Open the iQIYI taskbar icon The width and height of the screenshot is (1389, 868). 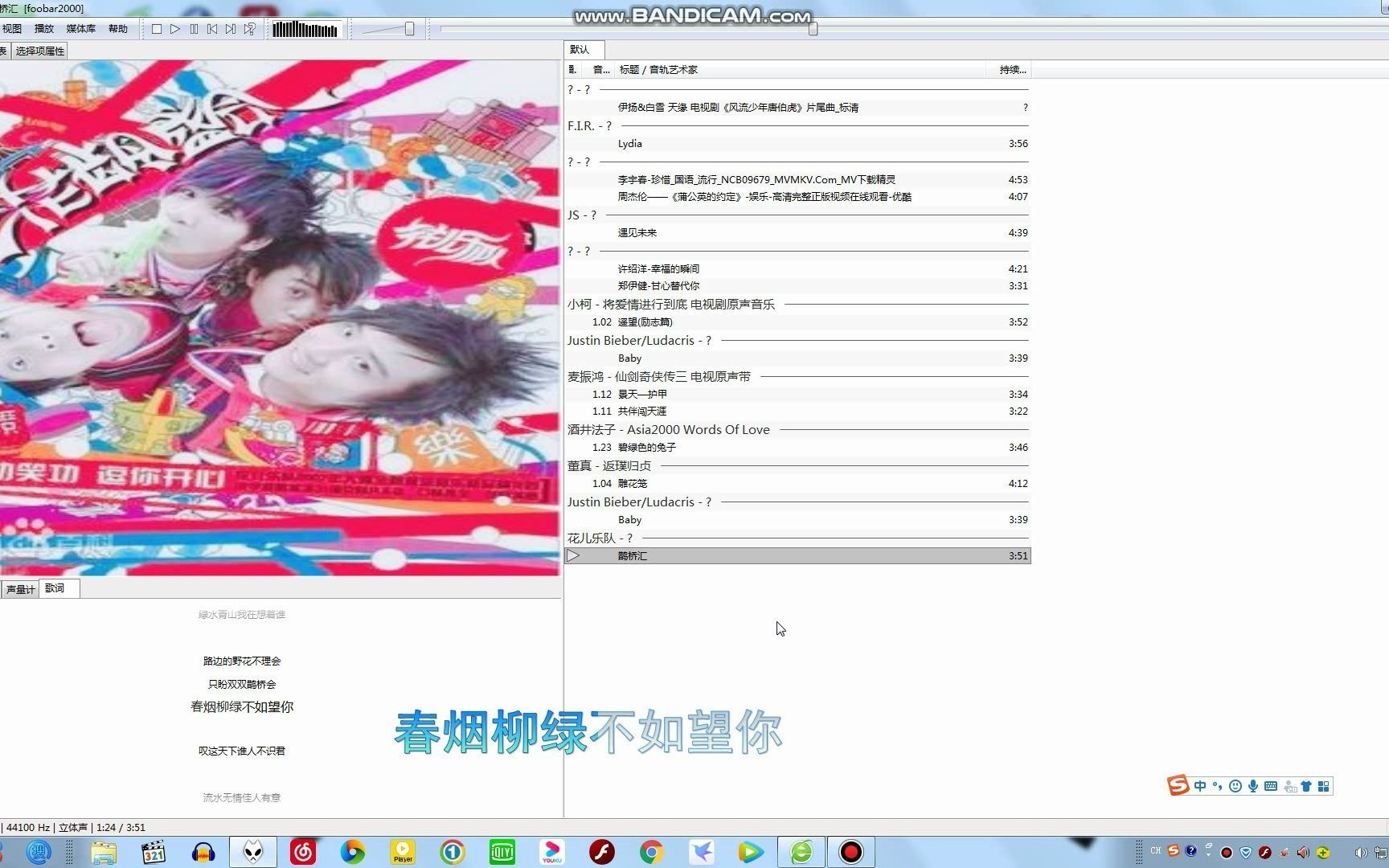tap(502, 852)
